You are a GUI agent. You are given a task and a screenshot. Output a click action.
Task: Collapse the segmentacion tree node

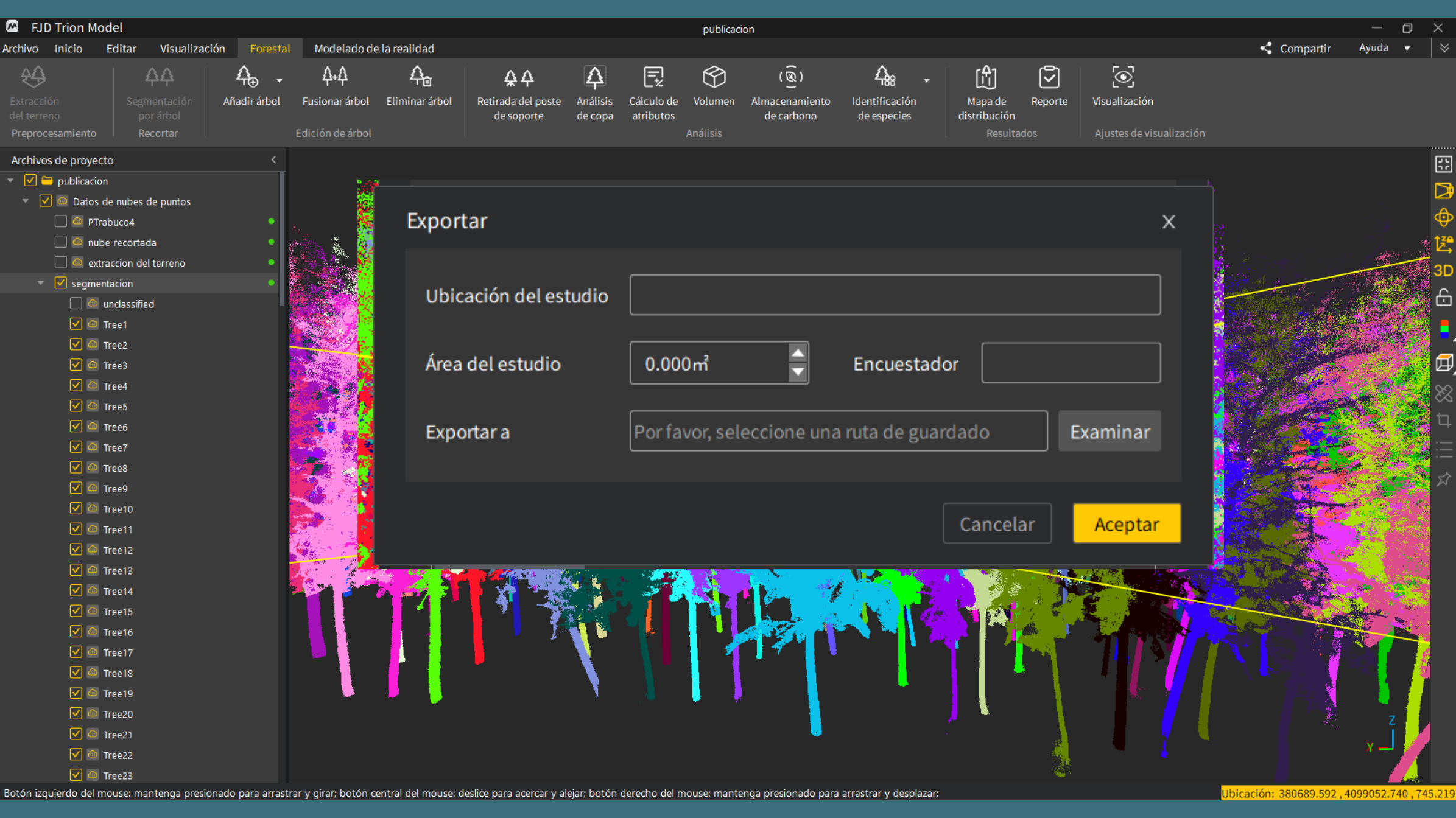click(x=41, y=283)
